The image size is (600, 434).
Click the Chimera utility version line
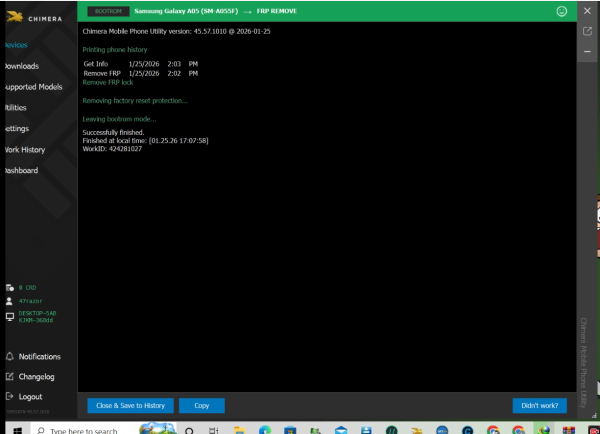176,31
